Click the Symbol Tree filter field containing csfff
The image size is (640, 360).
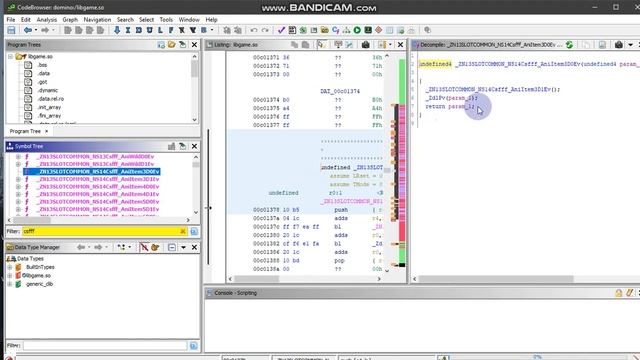(x=100, y=231)
